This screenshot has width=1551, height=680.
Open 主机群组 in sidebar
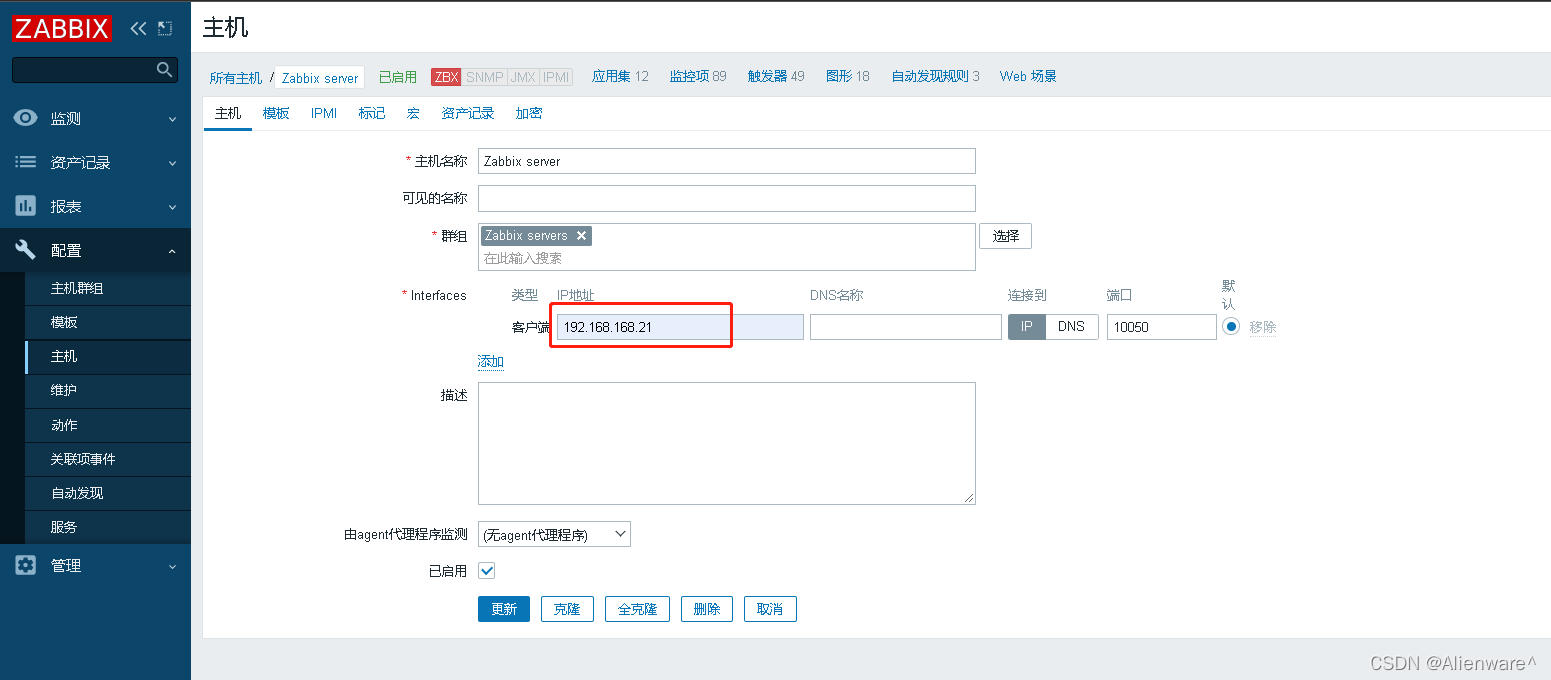click(x=108, y=288)
